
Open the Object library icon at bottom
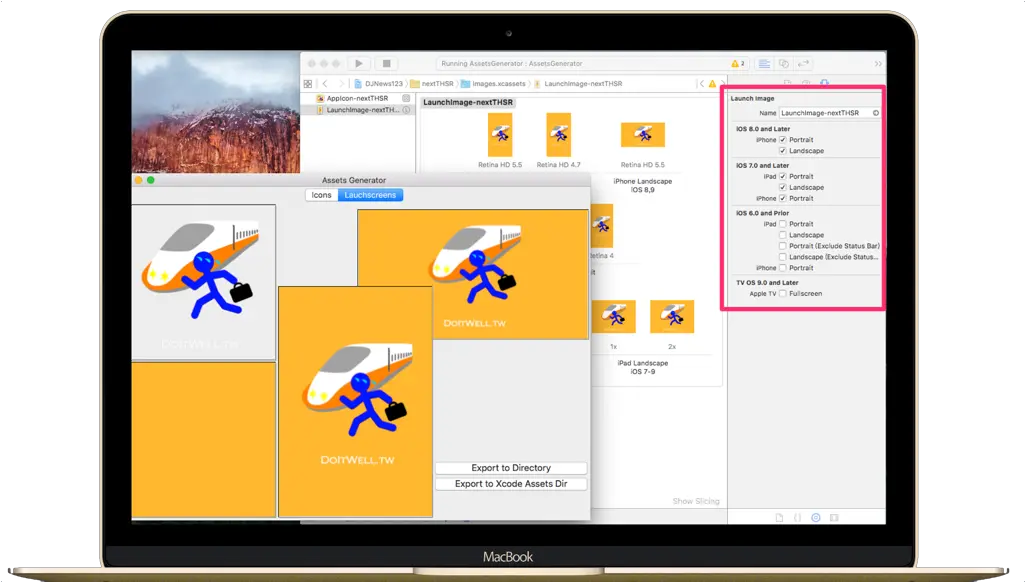816,517
